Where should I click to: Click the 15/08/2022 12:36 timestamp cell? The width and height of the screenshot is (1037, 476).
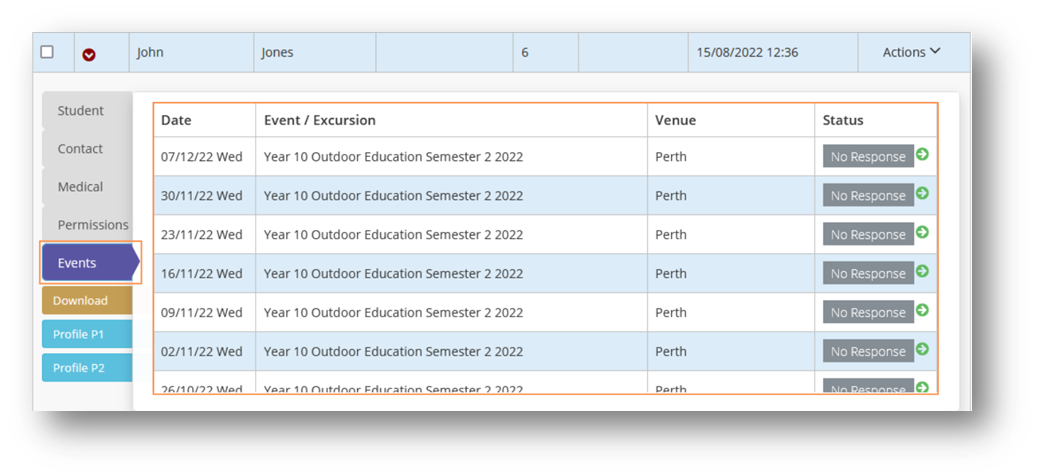[772, 52]
